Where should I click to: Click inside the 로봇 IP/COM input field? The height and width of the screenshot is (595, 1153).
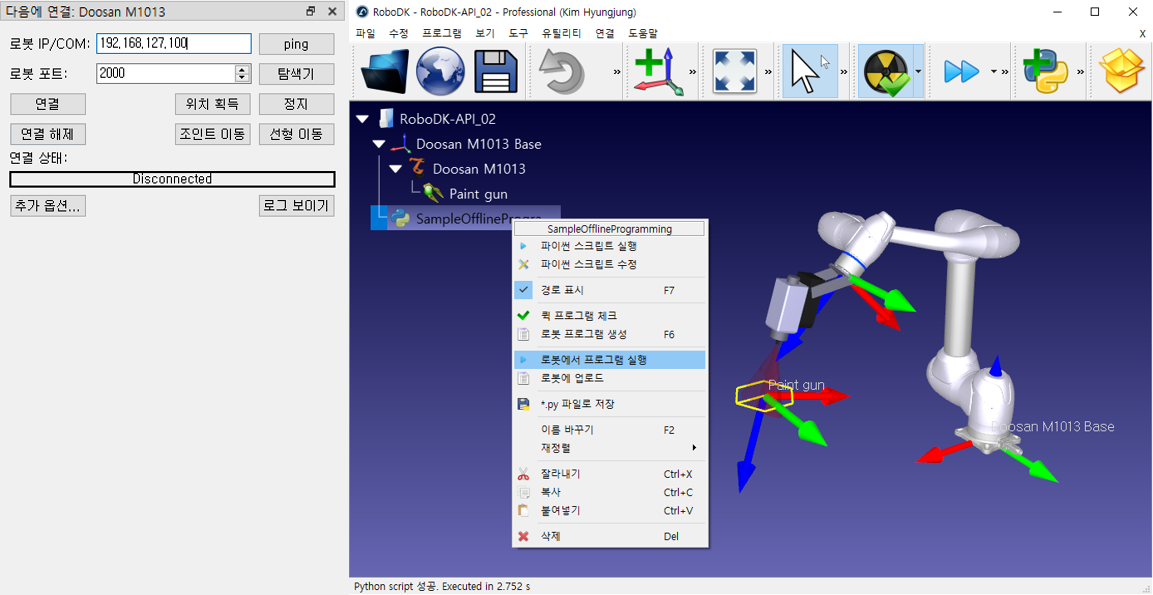coord(172,44)
